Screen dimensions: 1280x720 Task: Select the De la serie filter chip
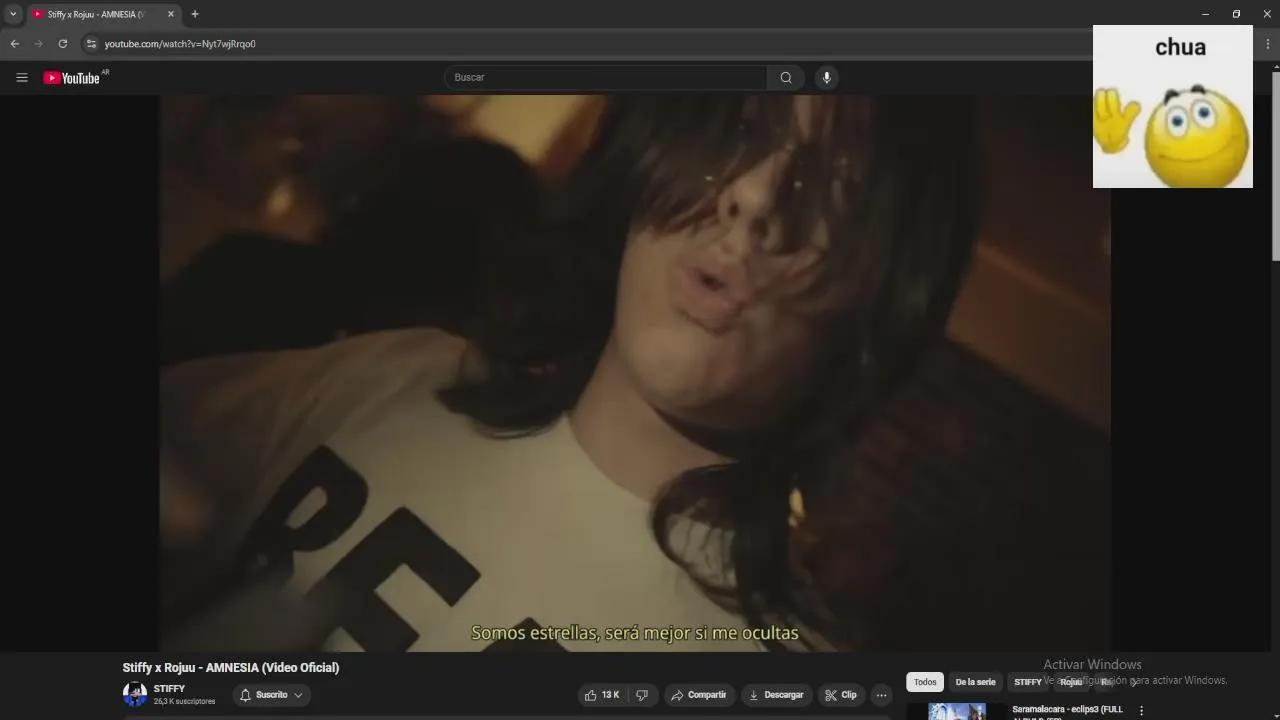975,682
